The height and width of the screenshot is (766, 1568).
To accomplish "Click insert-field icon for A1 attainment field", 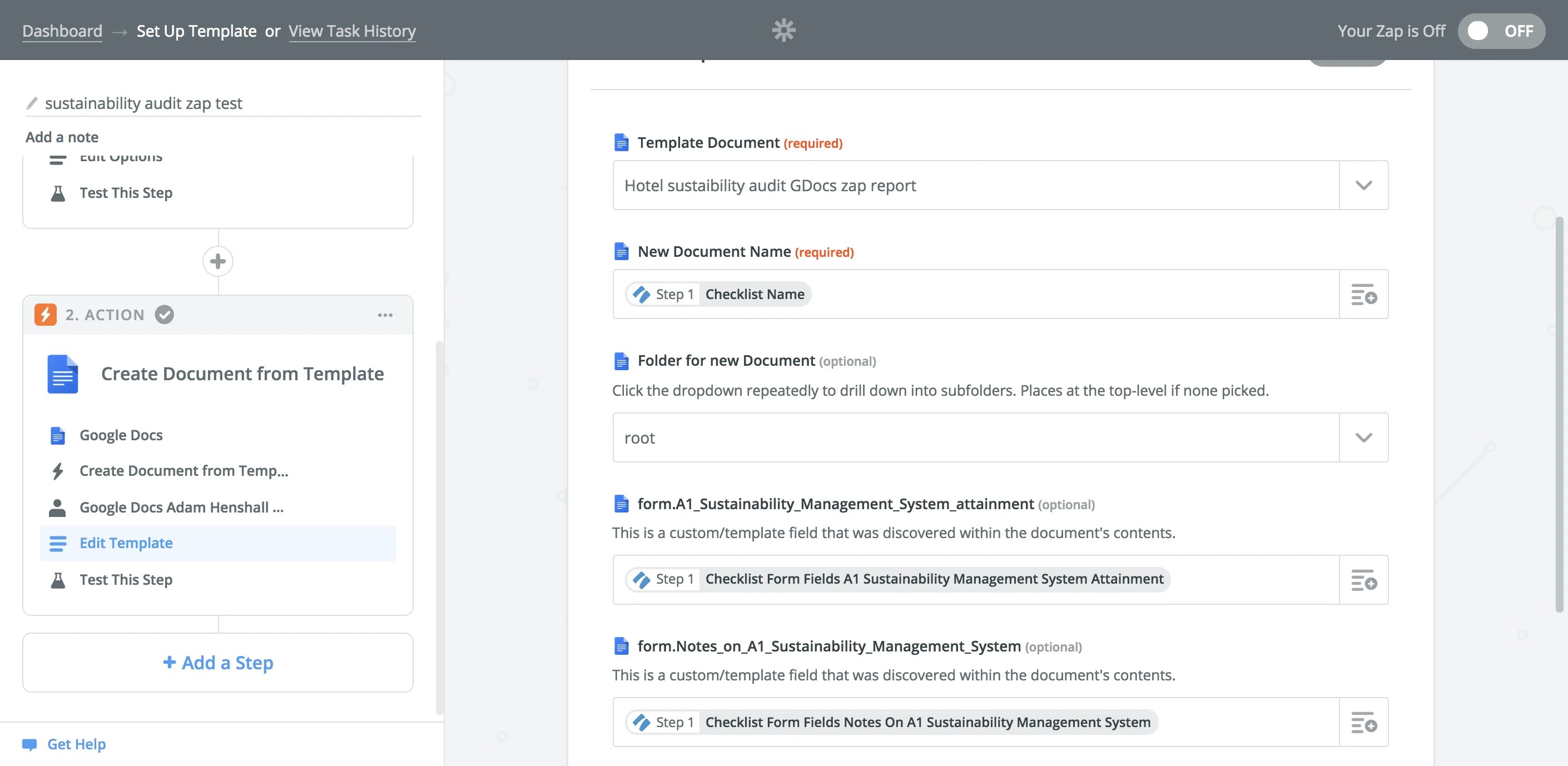I will click(1363, 580).
